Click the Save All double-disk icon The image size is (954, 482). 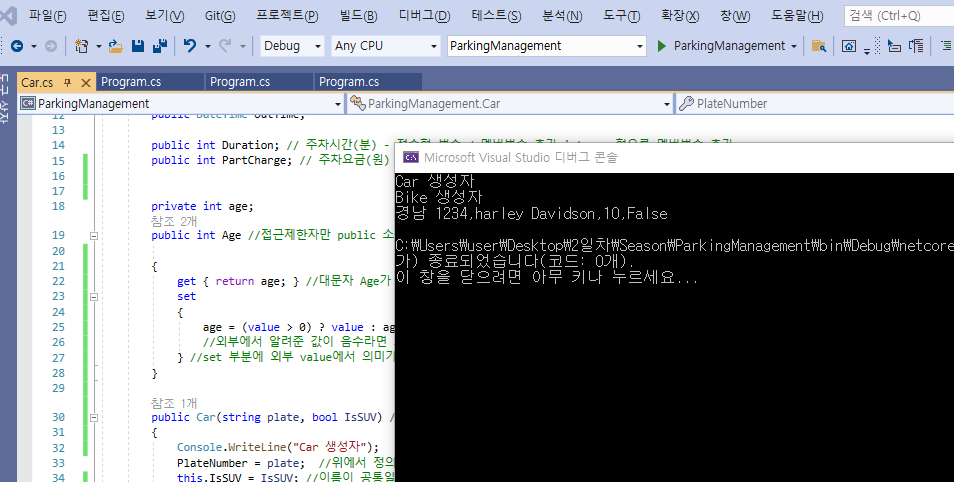click(160, 46)
